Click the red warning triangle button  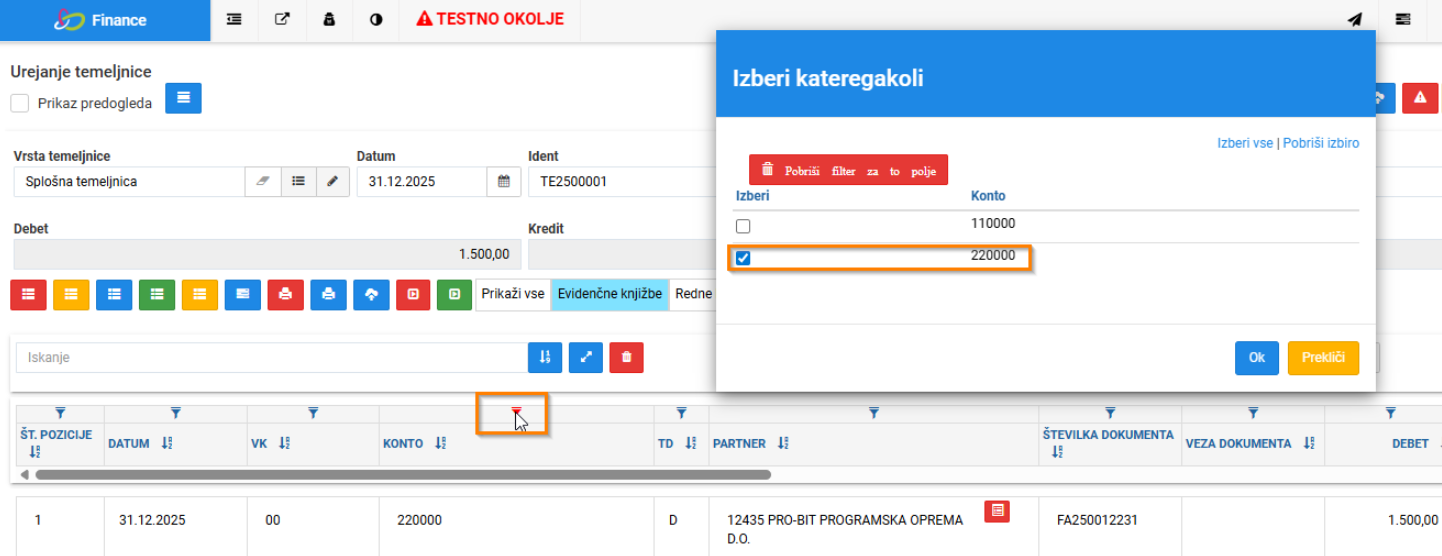1419,97
